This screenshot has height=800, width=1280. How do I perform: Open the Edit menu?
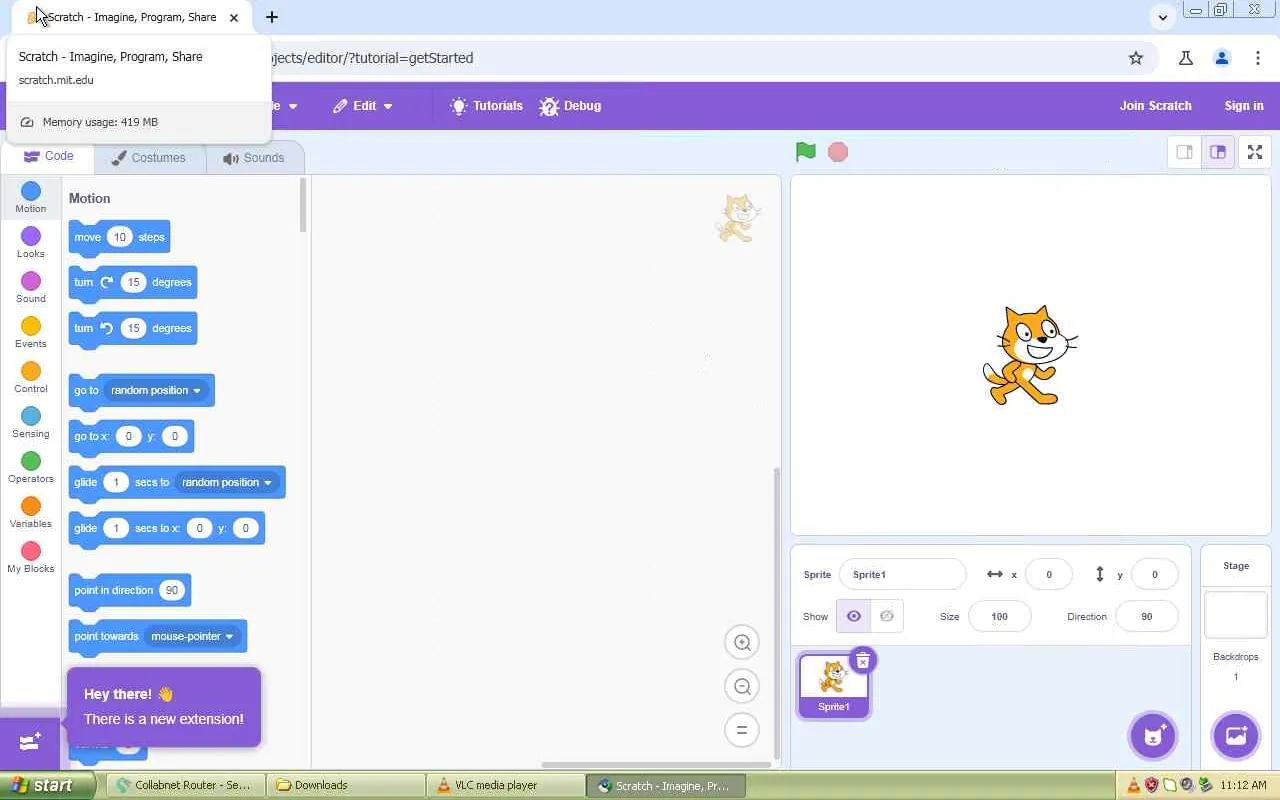click(363, 106)
